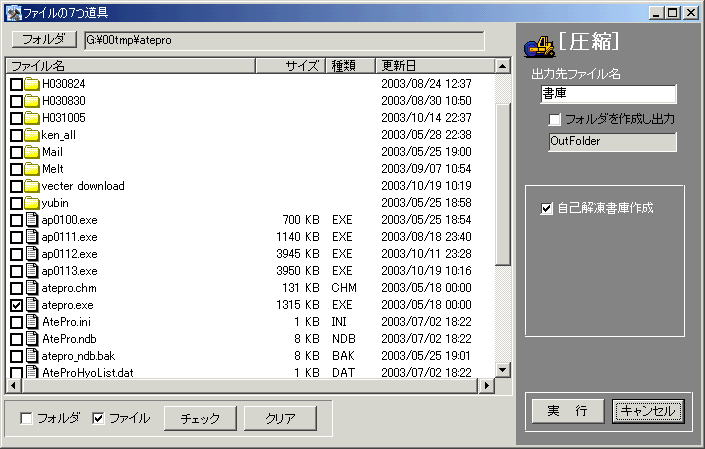Uncheck 自己解凍書庫作成 option

[546, 208]
